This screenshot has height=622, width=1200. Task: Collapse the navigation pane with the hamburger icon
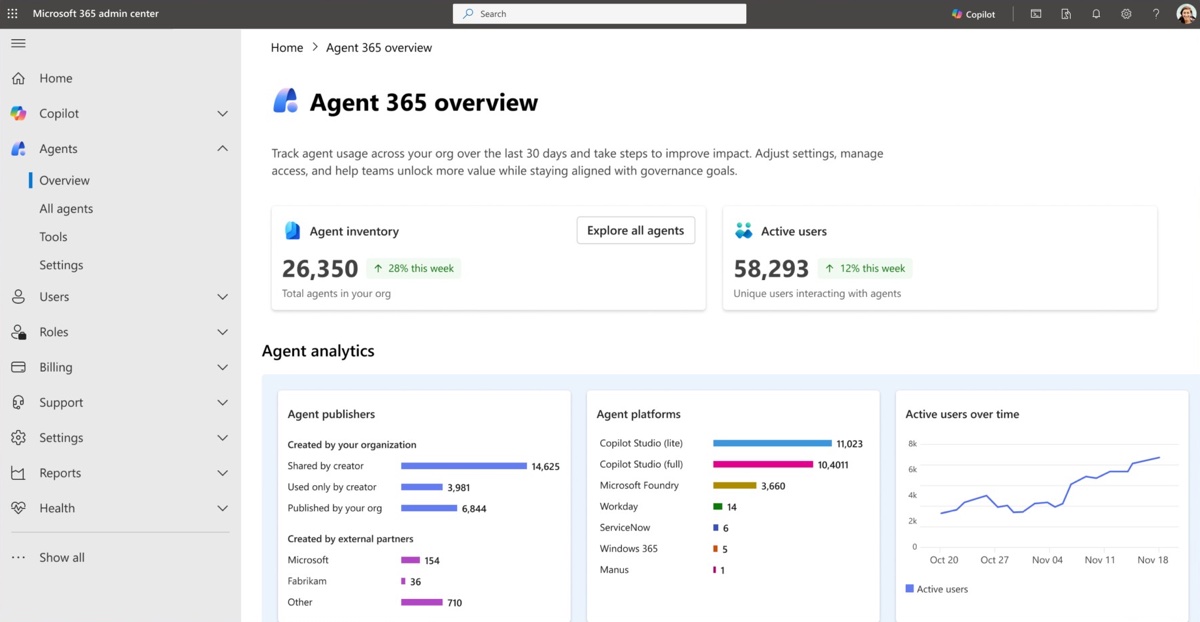click(x=17, y=43)
